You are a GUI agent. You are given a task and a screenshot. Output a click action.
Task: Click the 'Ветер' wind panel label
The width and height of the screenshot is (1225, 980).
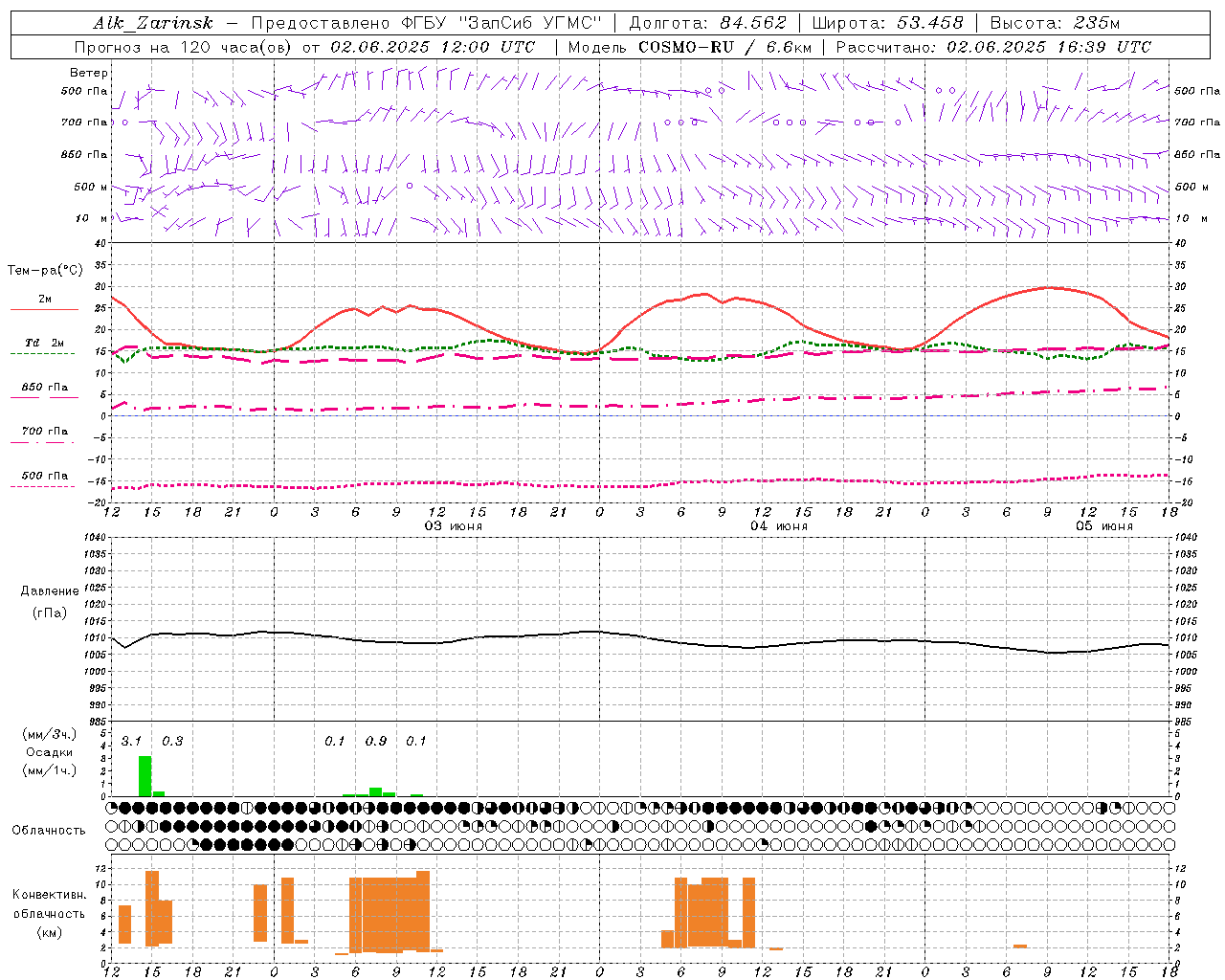tap(89, 73)
